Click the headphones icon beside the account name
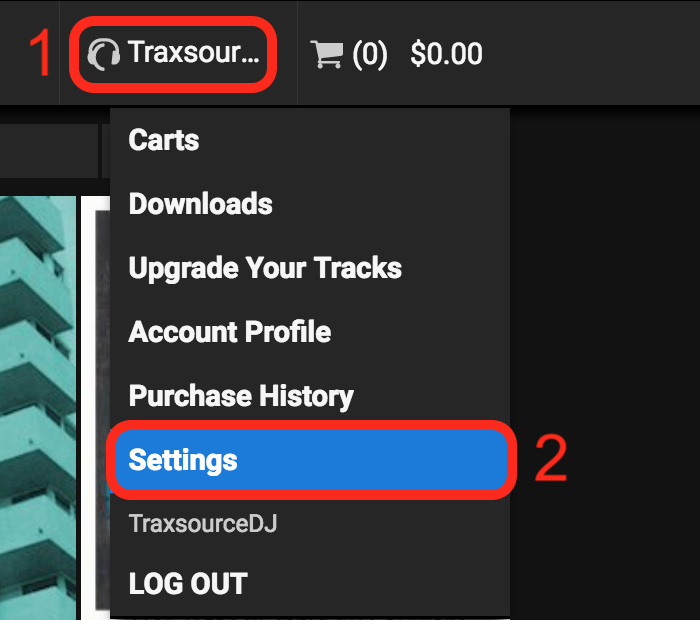 [103, 53]
